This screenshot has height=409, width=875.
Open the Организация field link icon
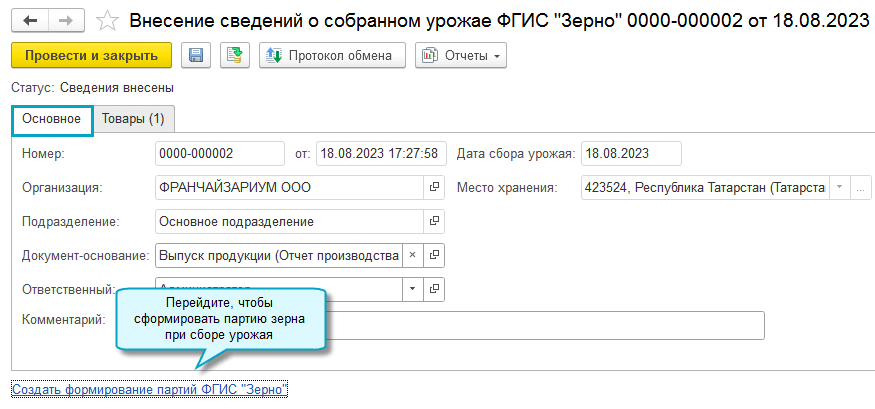(434, 187)
